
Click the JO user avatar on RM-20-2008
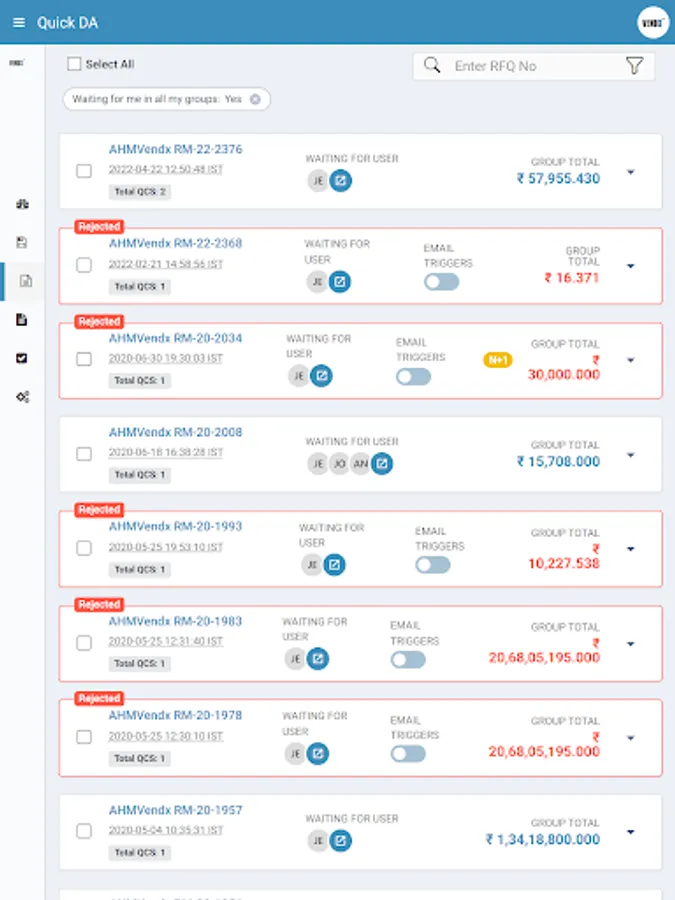point(339,463)
